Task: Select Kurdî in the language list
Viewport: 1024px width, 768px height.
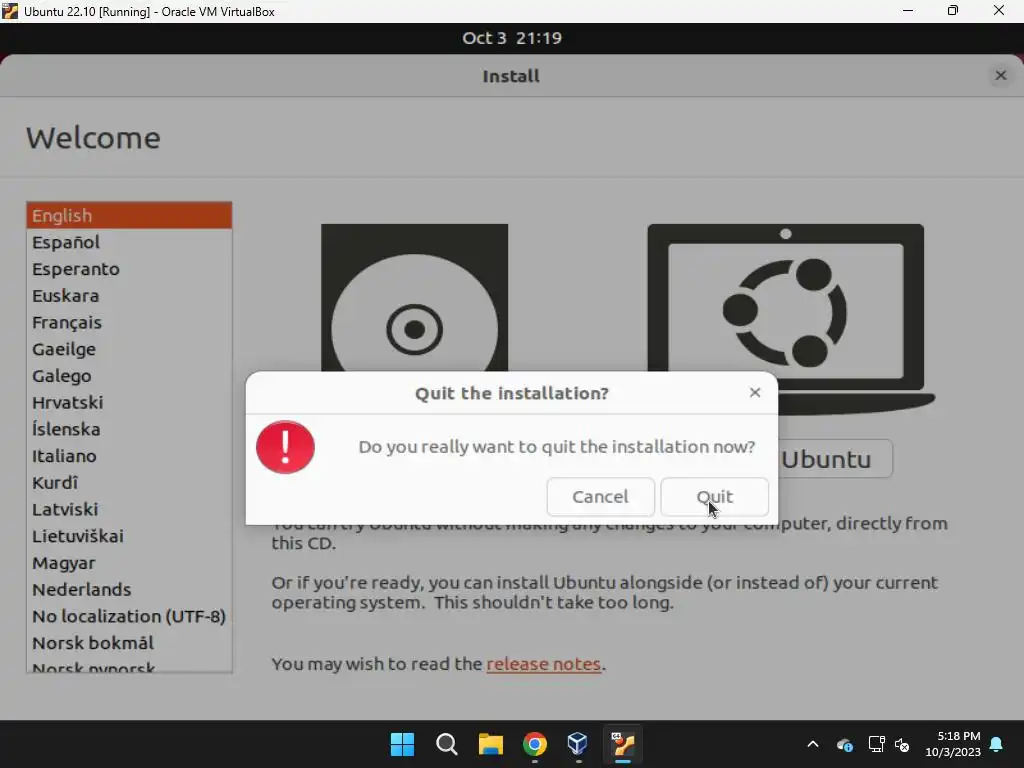Action: pos(129,483)
